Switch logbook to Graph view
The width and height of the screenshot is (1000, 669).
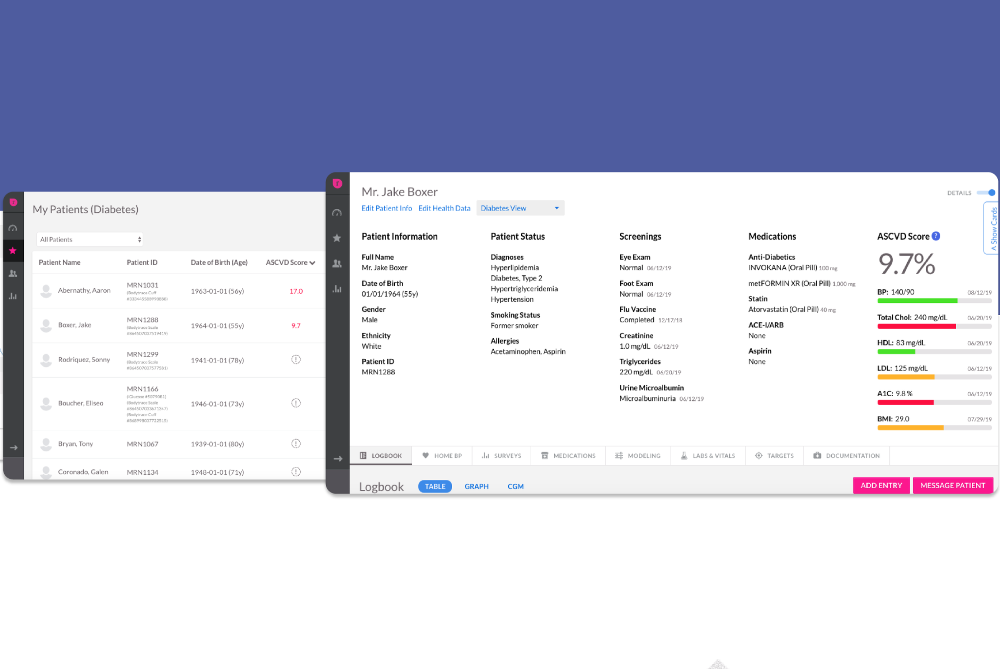pos(476,486)
